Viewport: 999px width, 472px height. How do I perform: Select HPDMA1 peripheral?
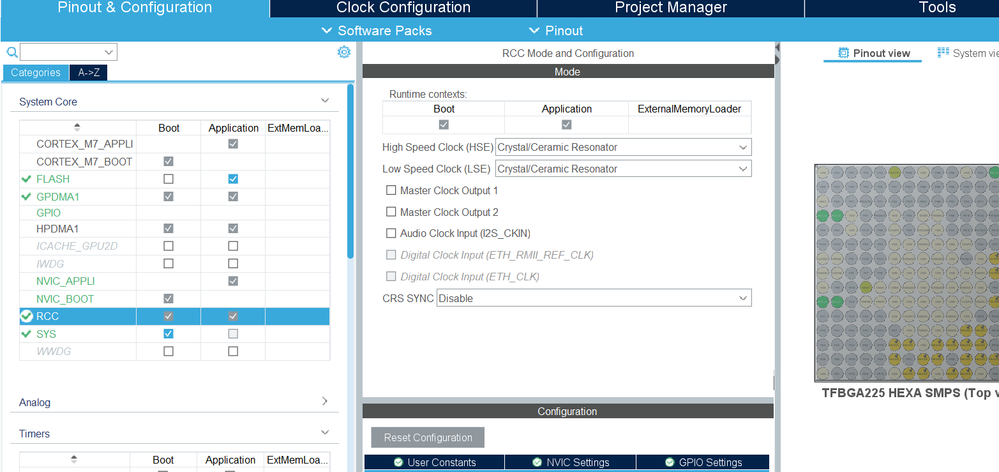tap(57, 228)
